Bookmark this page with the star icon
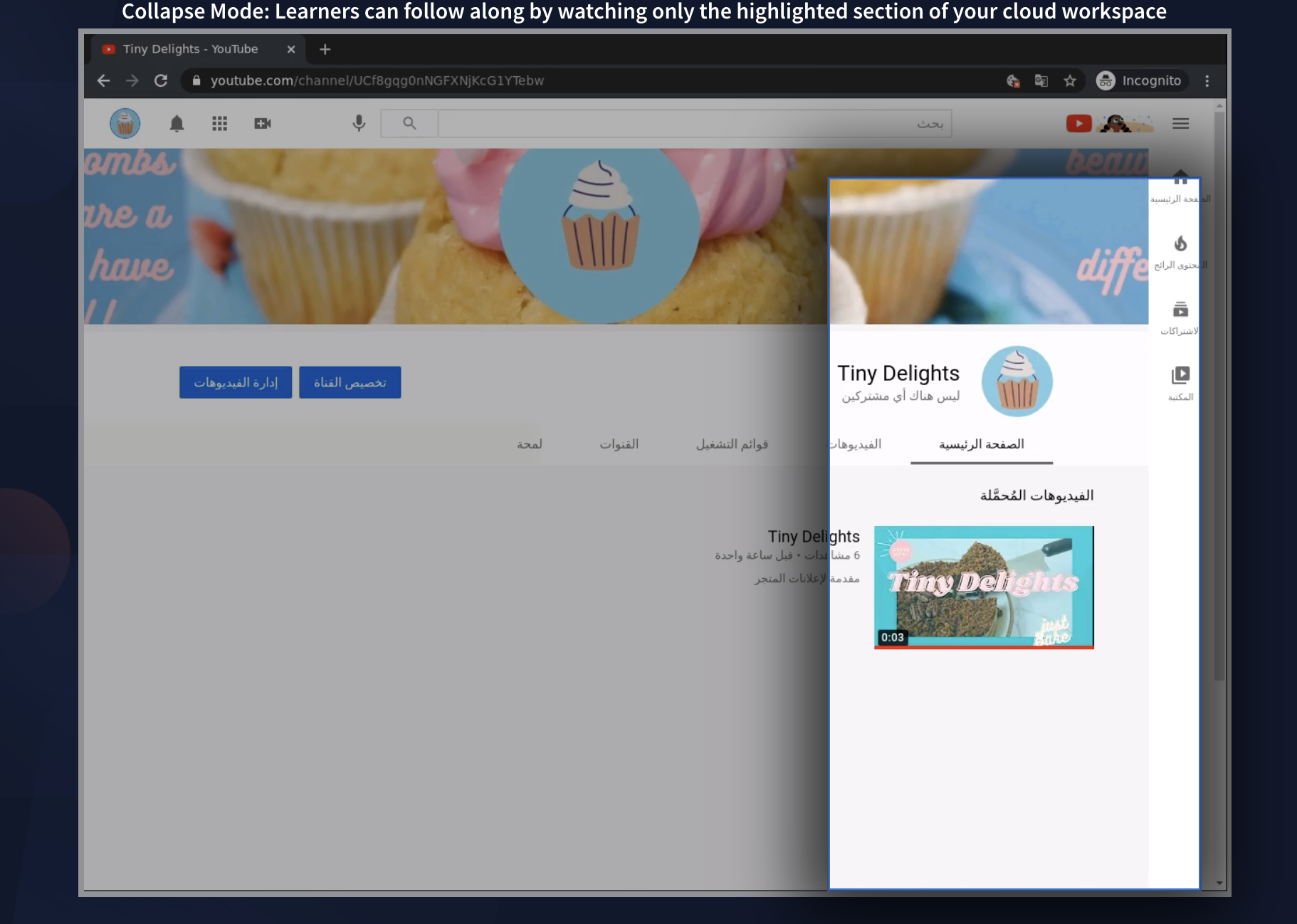 pos(1070,81)
